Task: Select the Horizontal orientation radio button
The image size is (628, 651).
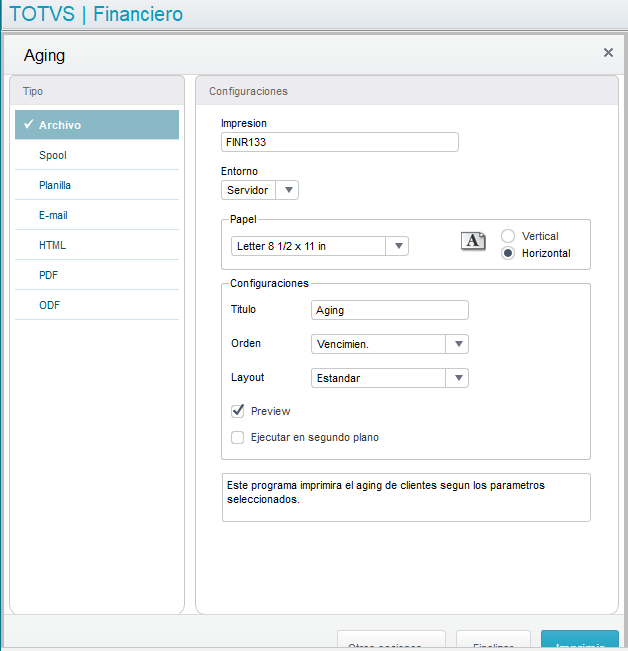Action: [x=508, y=253]
